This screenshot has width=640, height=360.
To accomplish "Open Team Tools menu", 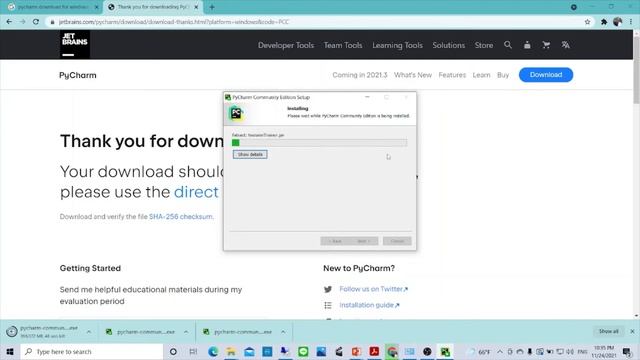I will point(343,45).
